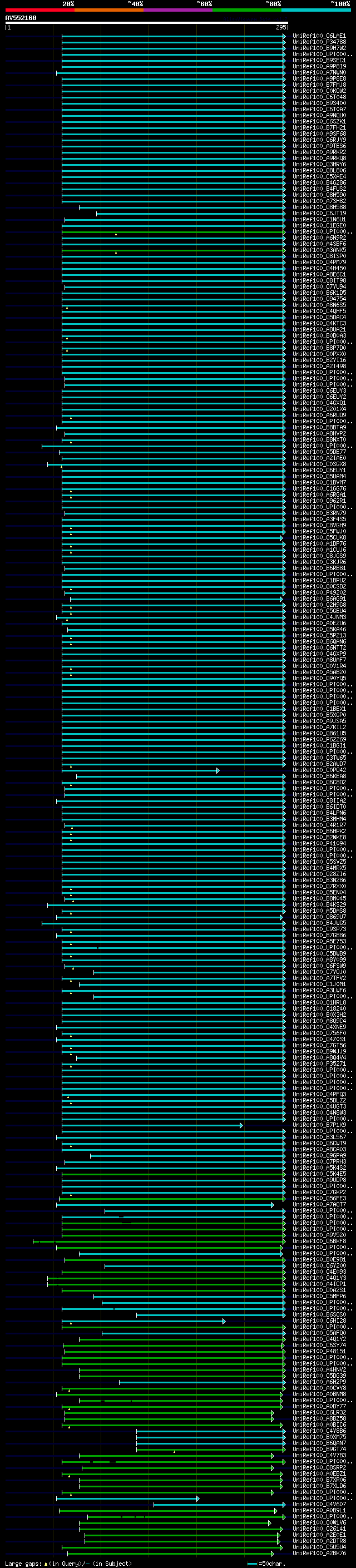Click the cyan ~100% identity legend bar
The width and height of the screenshot is (356, 1568).
point(316,10)
